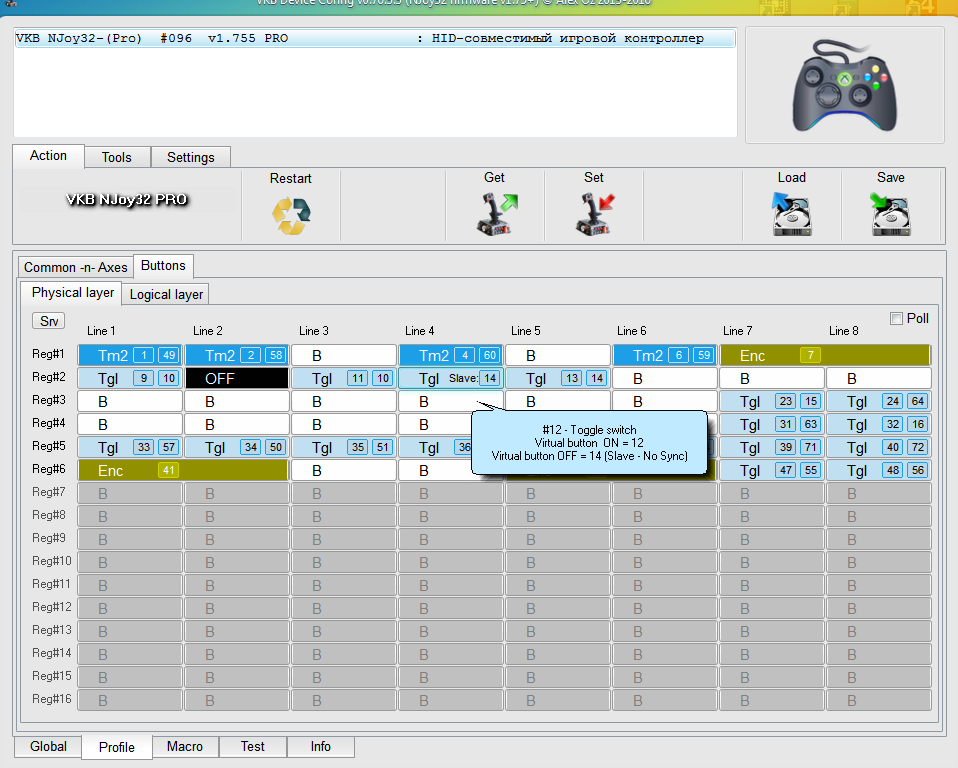Image resolution: width=958 pixels, height=768 pixels.
Task: Switch to the Logical layer tab
Action: pyautogui.click(x=166, y=294)
